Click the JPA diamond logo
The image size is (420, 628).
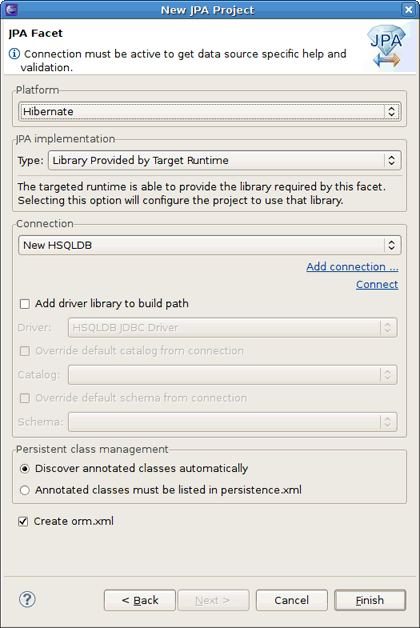pos(386,46)
